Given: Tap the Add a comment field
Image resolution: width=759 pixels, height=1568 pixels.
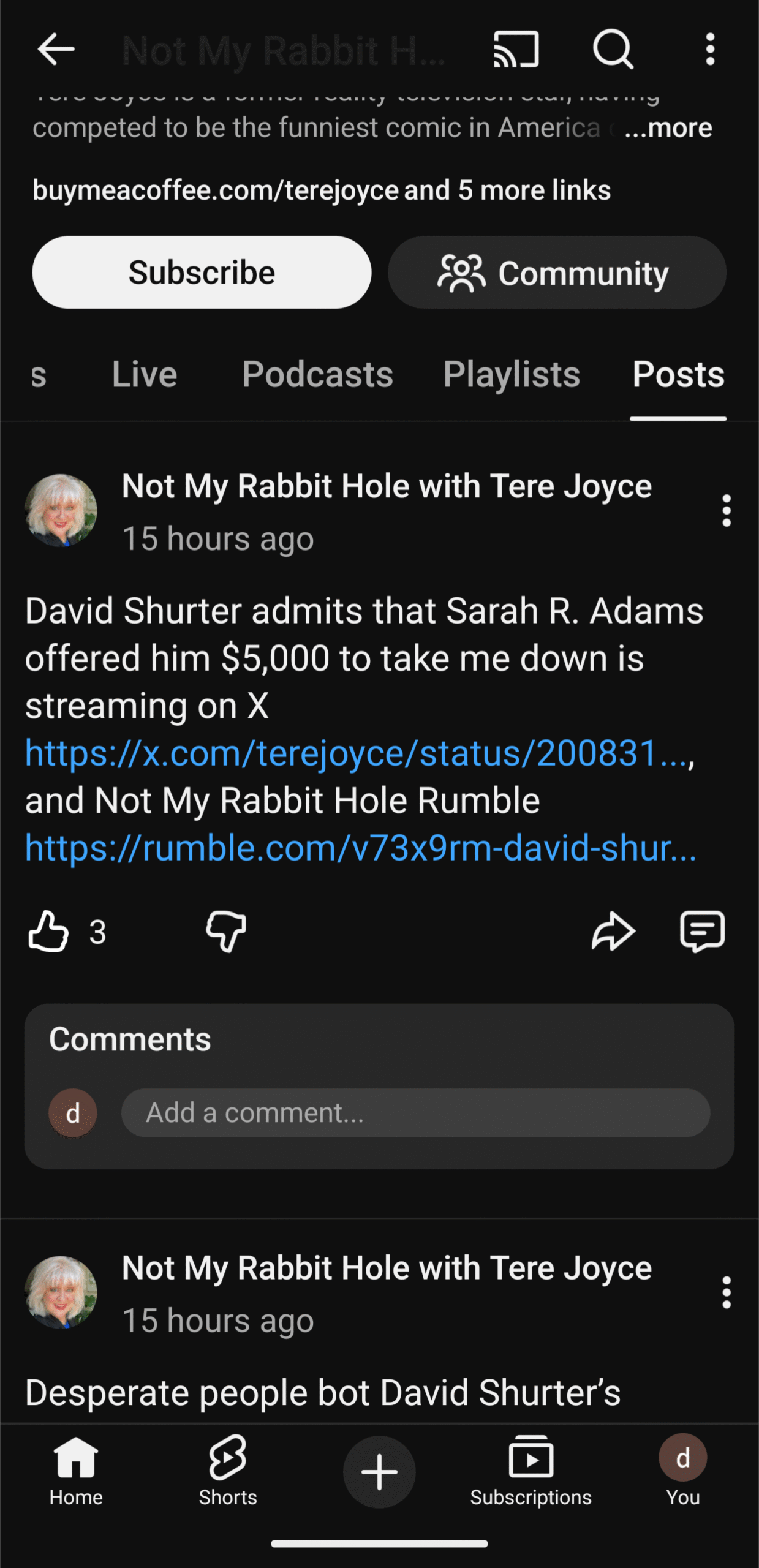Looking at the screenshot, I should 415,1113.
